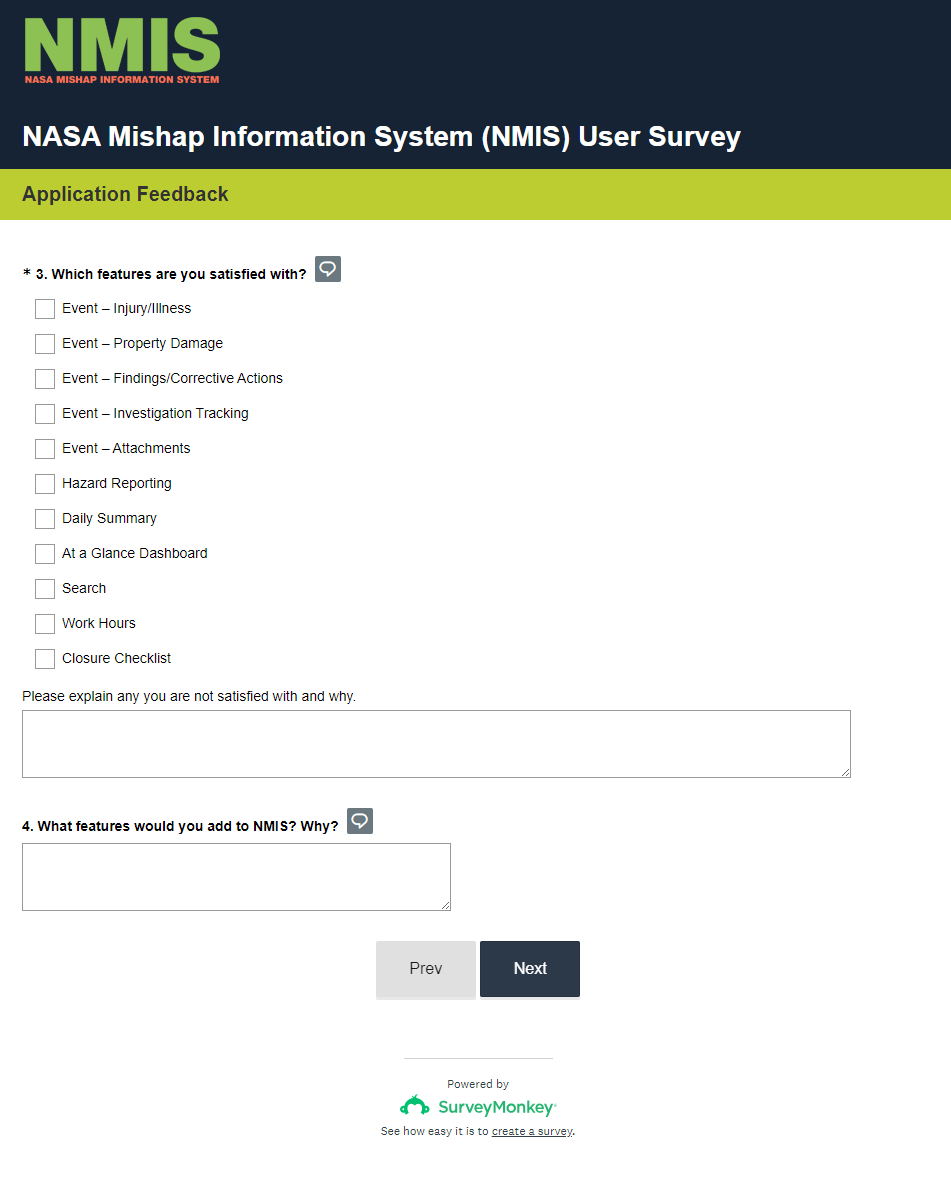The width and height of the screenshot is (951, 1204).
Task: Open comment bubble icon for question 3
Action: pyautogui.click(x=328, y=269)
